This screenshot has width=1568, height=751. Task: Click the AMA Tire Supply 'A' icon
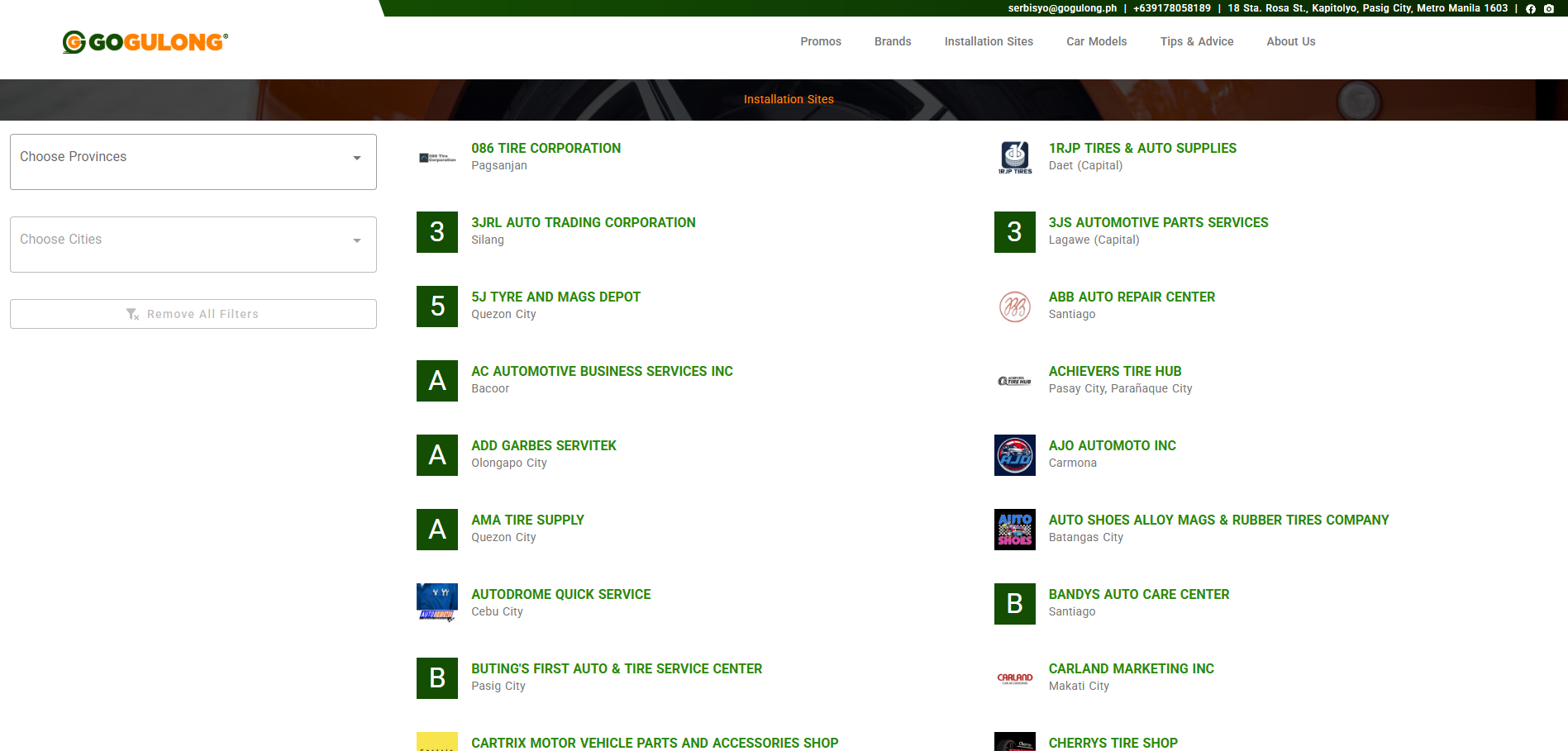[x=437, y=530]
